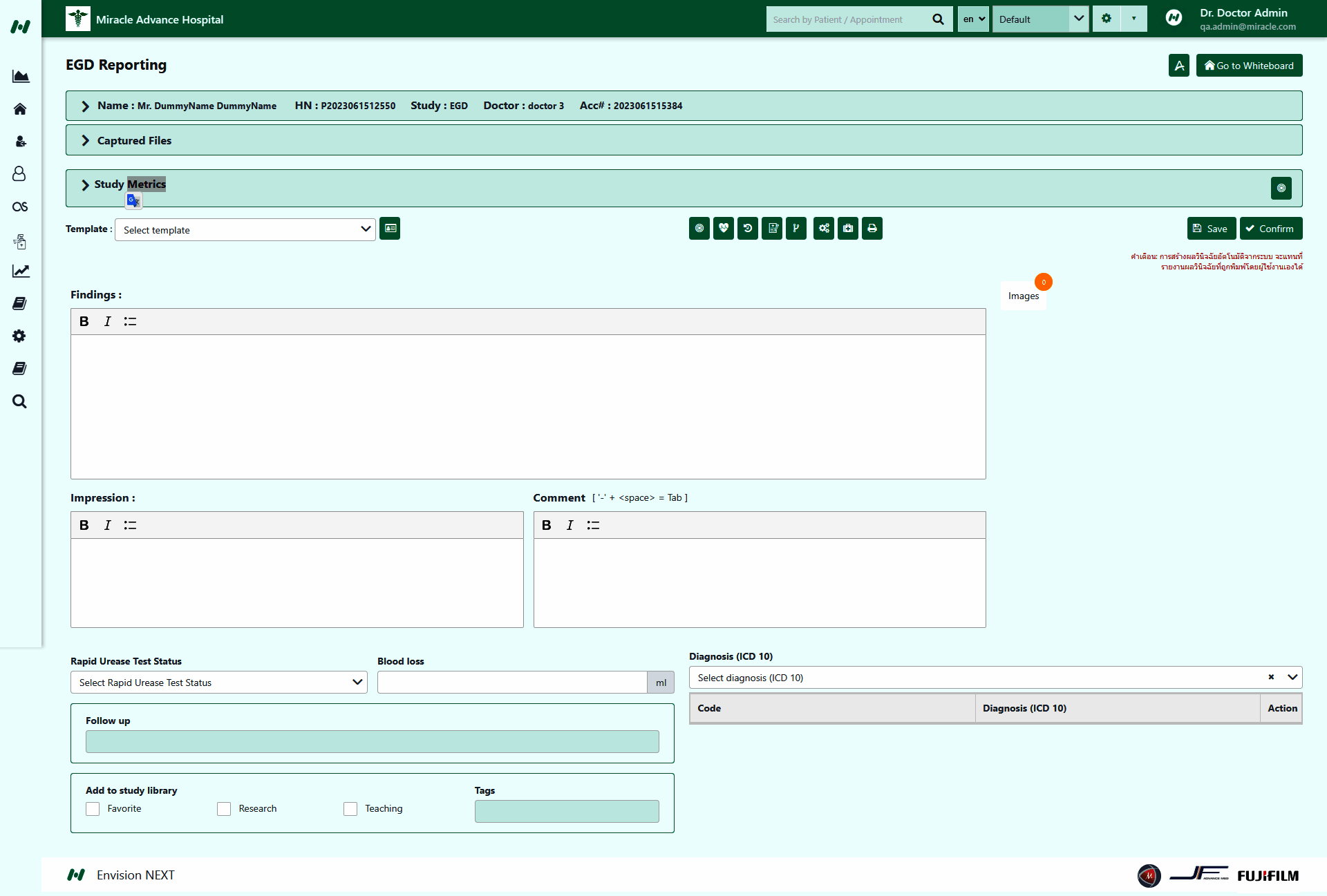The height and width of the screenshot is (896, 1327).
Task: Expand the Captured Files section
Action: 134,140
